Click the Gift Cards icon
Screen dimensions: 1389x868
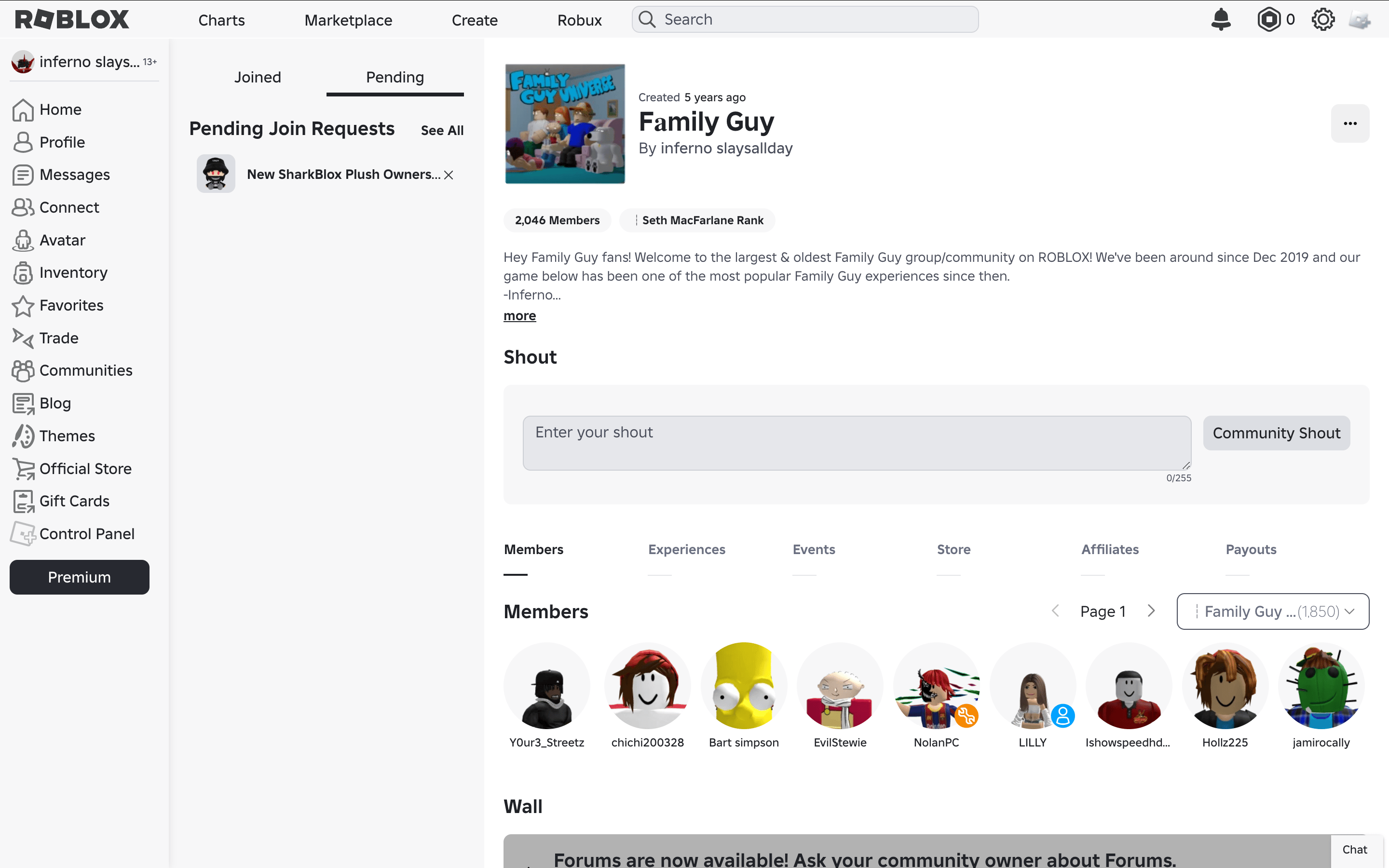(23, 502)
